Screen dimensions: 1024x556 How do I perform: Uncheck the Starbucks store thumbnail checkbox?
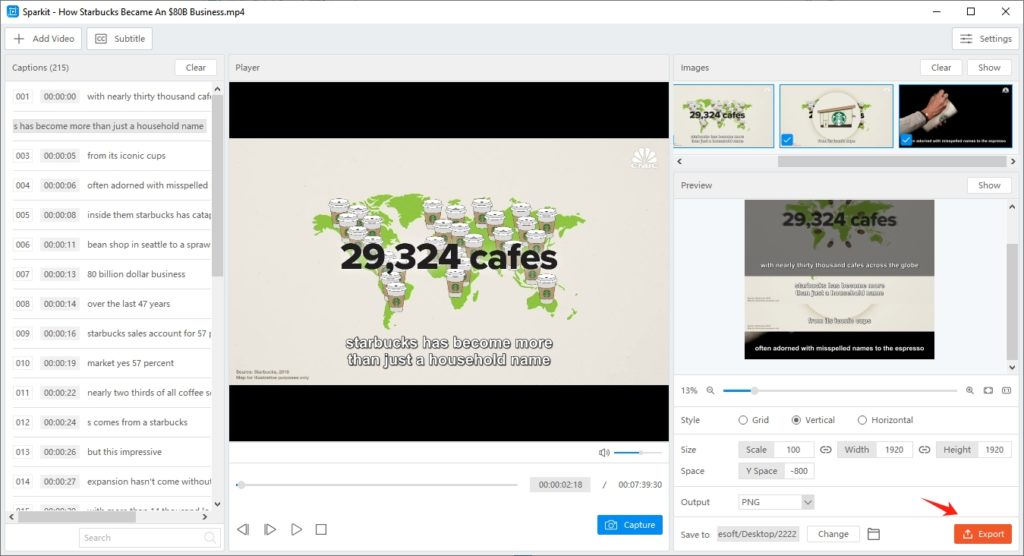pyautogui.click(x=787, y=139)
